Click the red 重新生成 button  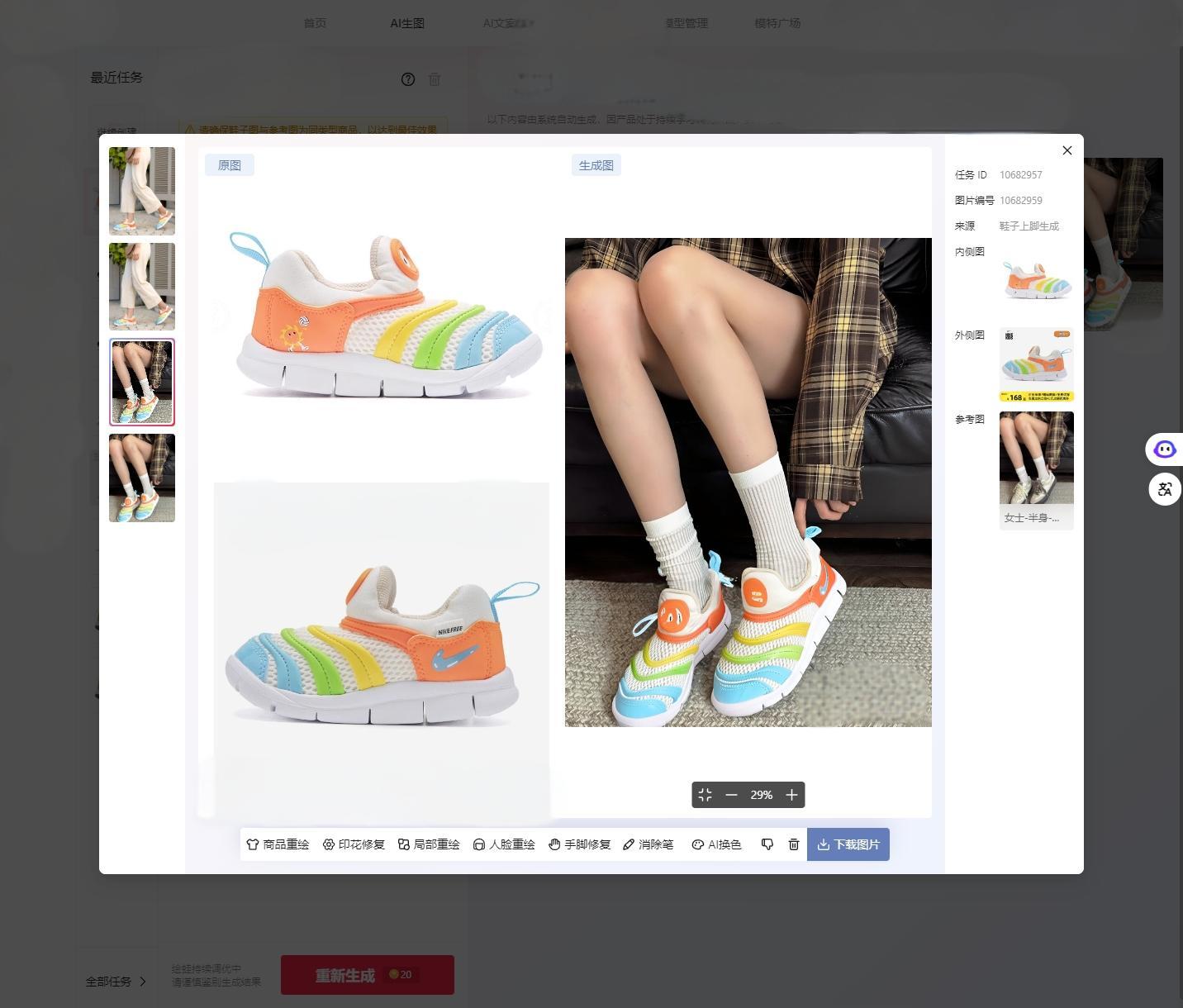pos(368,975)
